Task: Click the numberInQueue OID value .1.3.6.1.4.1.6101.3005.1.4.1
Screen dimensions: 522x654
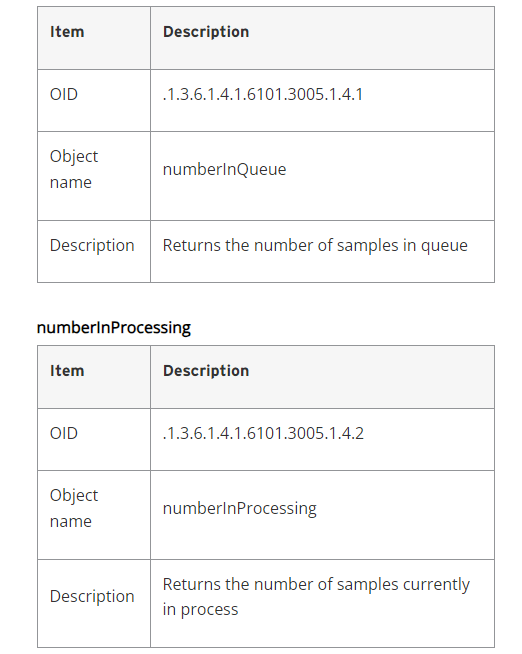Action: [263, 94]
